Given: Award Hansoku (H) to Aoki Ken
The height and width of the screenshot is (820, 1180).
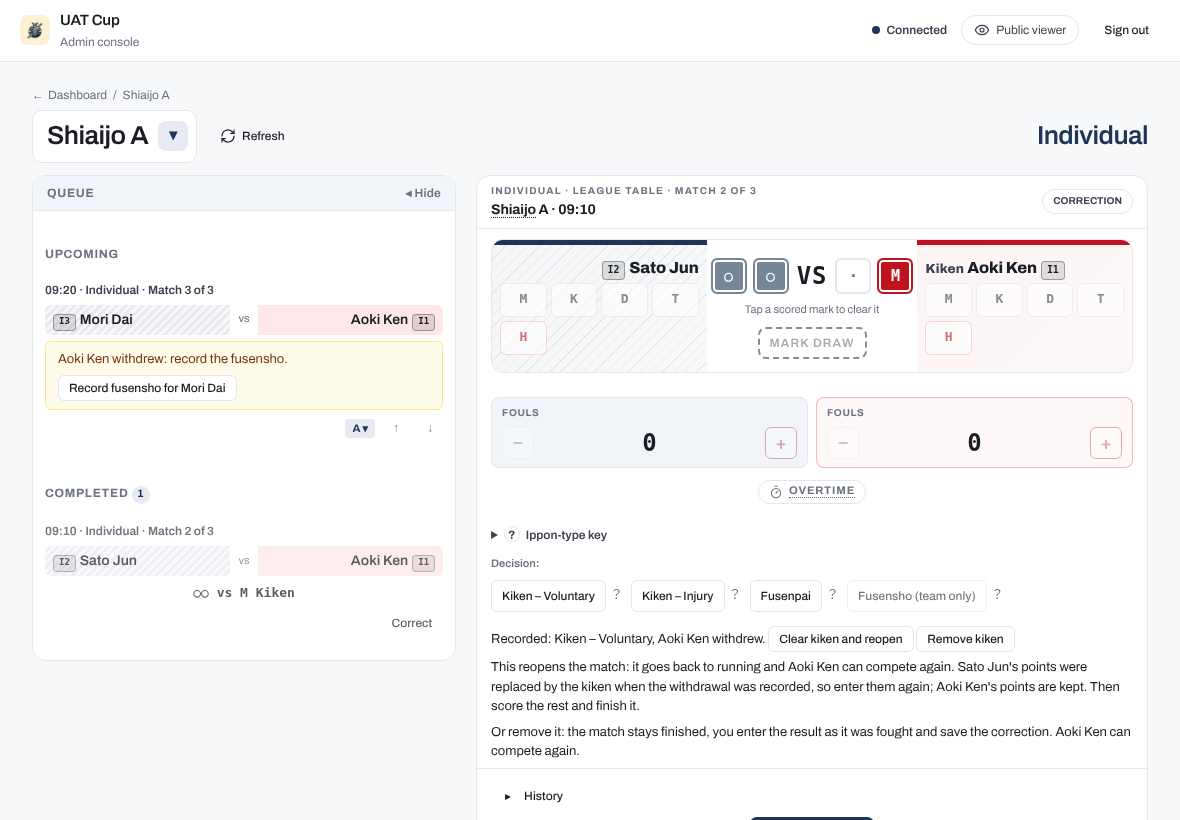Looking at the screenshot, I should pyautogui.click(x=948, y=337).
